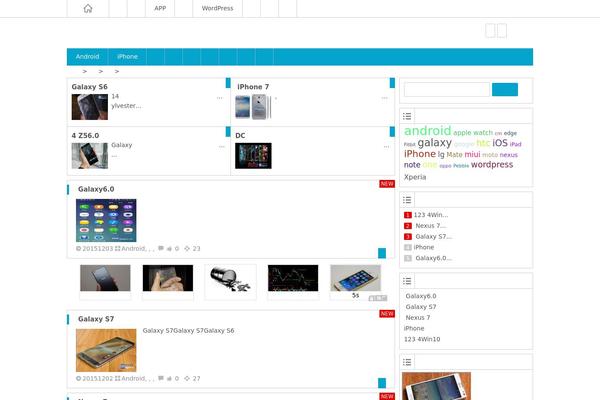This screenshot has height=400, width=600.
Task: Click the 'iOS' tag
Action: pyautogui.click(x=500, y=143)
